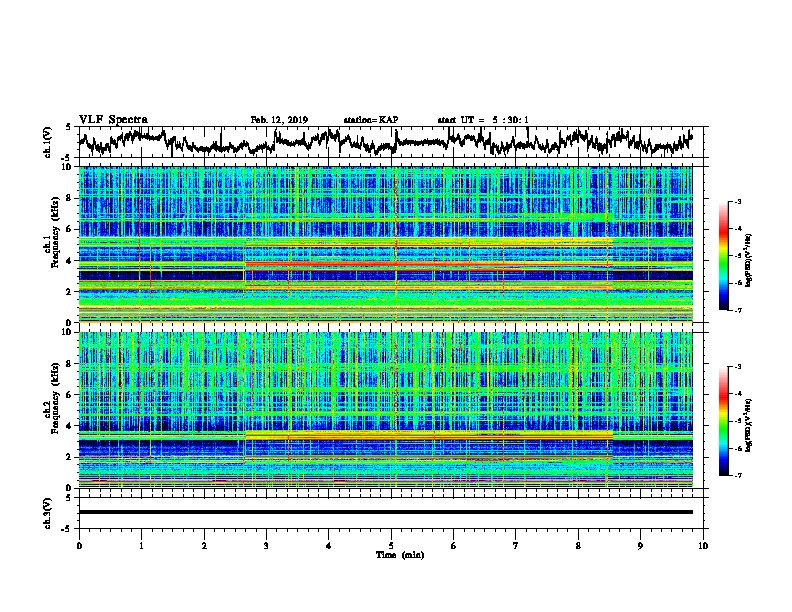Click the ch.1 'Frequency (kHz)' axis label
The width and height of the screenshot is (792, 612).
[x=55, y=232]
